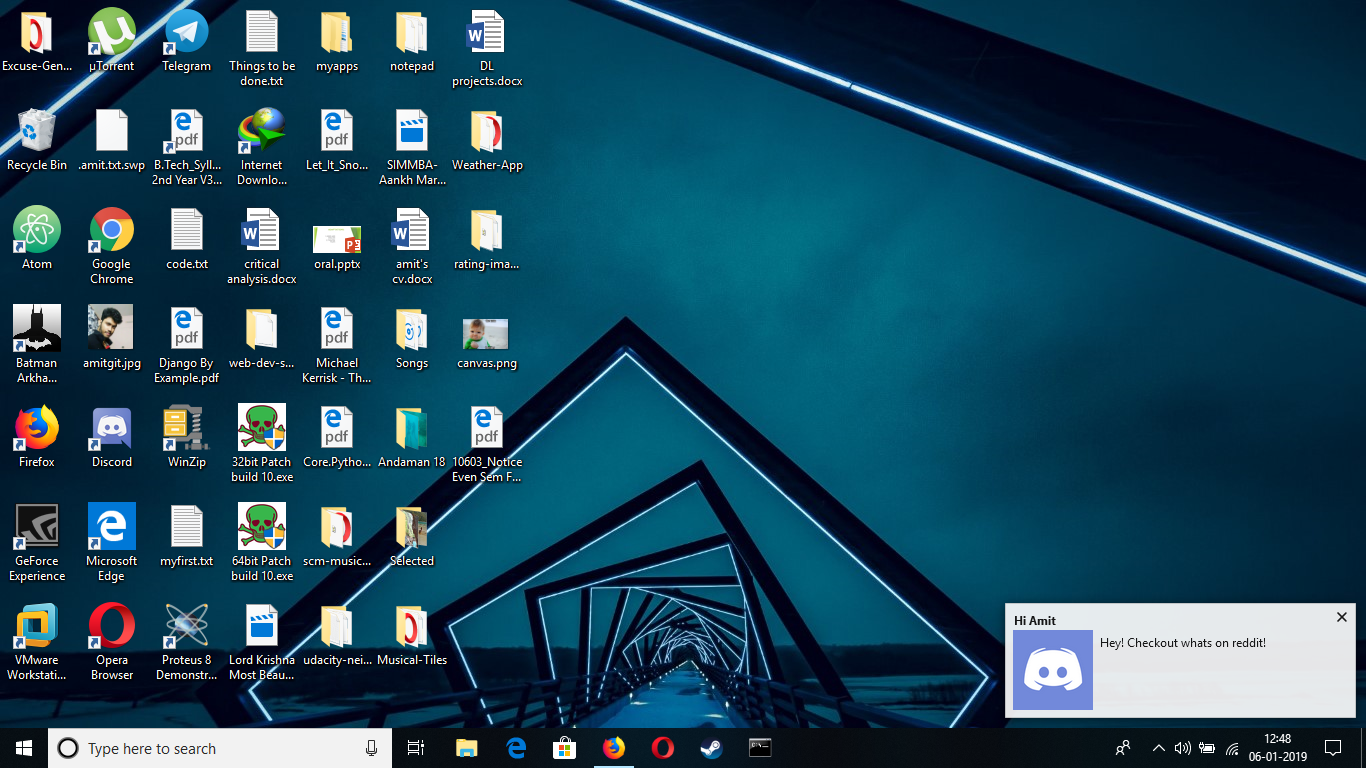
Task: Select the WinZip desktop shortcut
Action: [187, 437]
